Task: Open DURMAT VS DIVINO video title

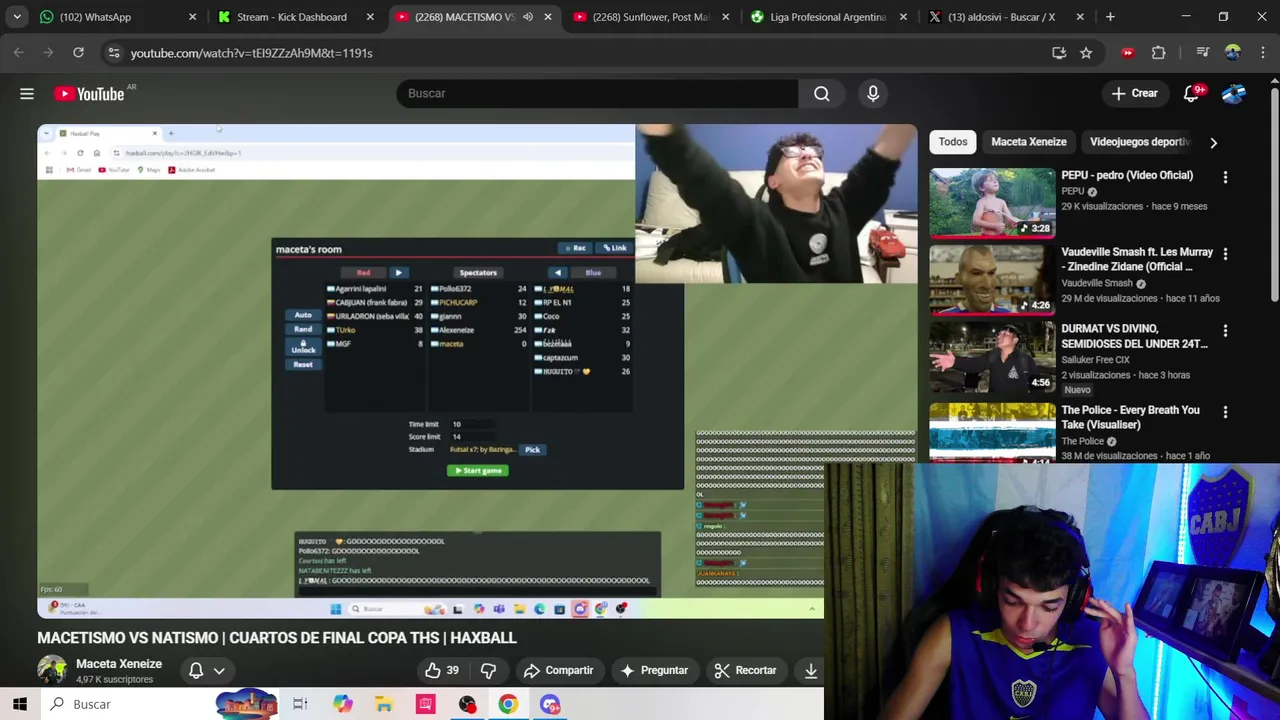Action: (1134, 336)
